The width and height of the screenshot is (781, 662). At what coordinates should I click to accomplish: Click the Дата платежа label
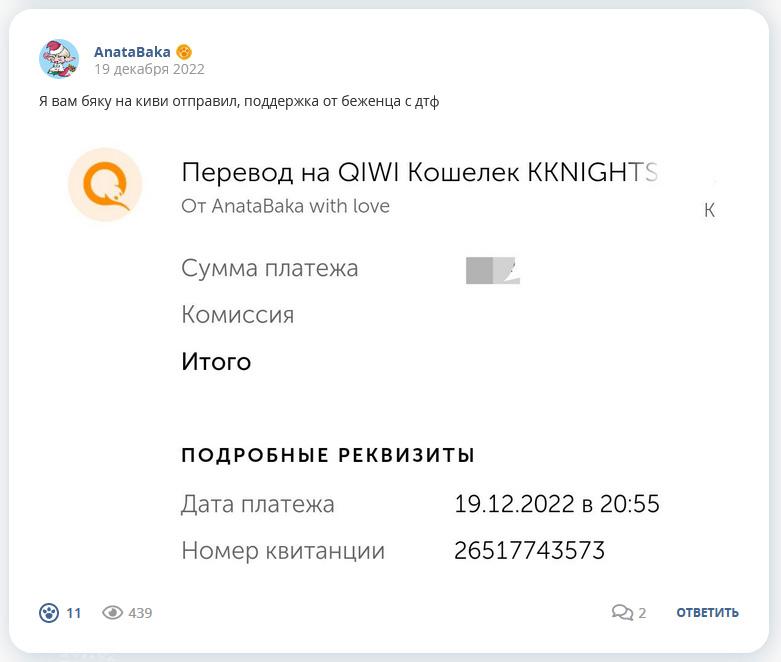coord(258,504)
